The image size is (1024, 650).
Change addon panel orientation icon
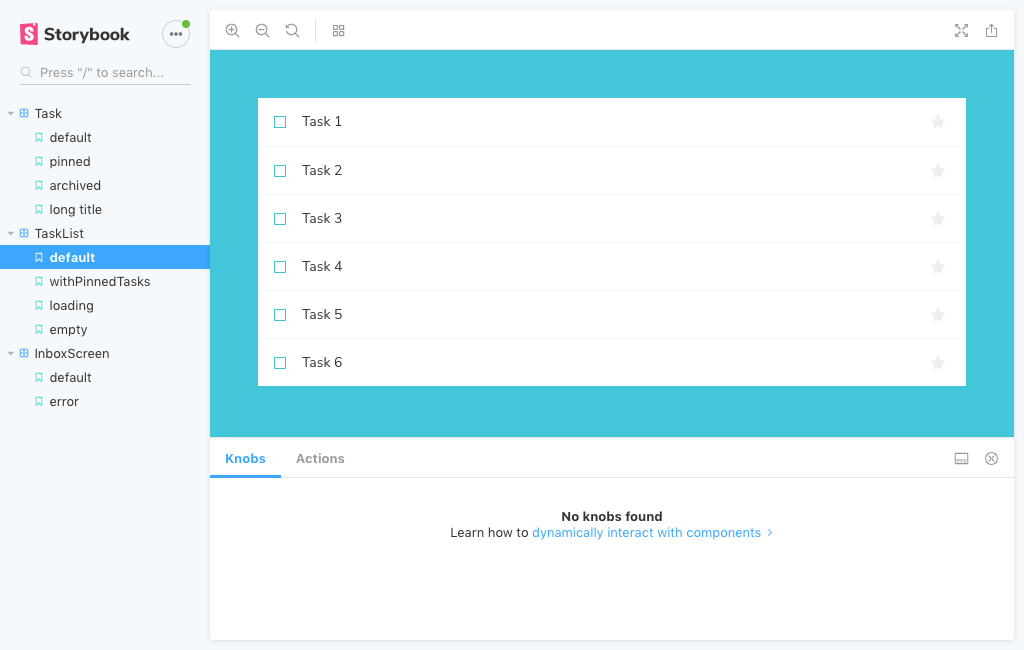tap(961, 459)
